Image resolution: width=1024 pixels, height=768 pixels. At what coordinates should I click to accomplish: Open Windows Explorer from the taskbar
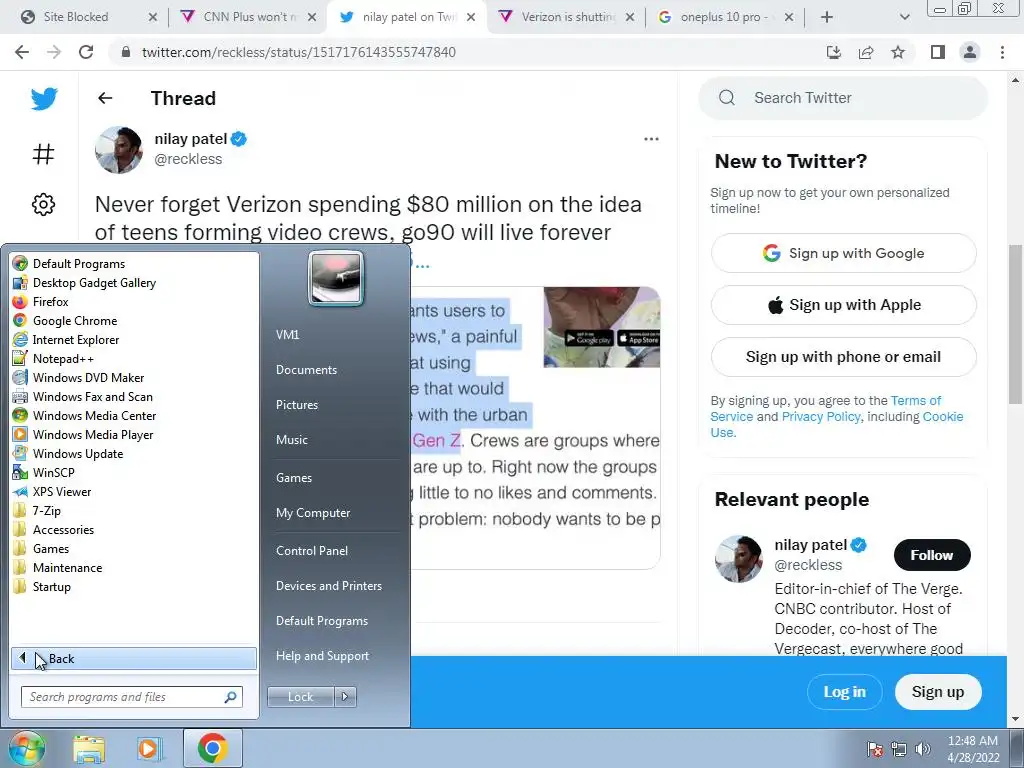point(89,748)
